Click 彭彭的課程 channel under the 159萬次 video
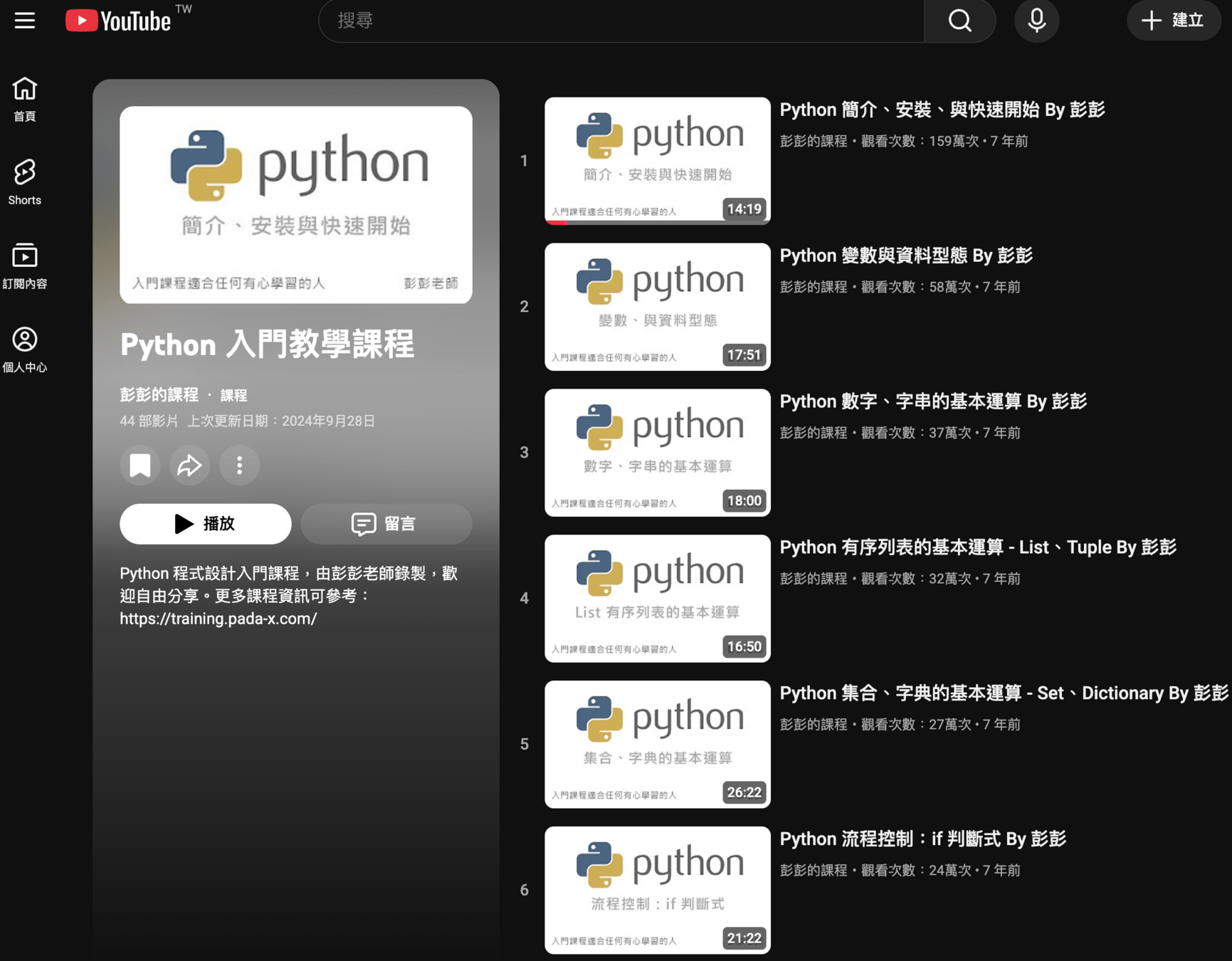This screenshot has height=961, width=1232. [814, 141]
